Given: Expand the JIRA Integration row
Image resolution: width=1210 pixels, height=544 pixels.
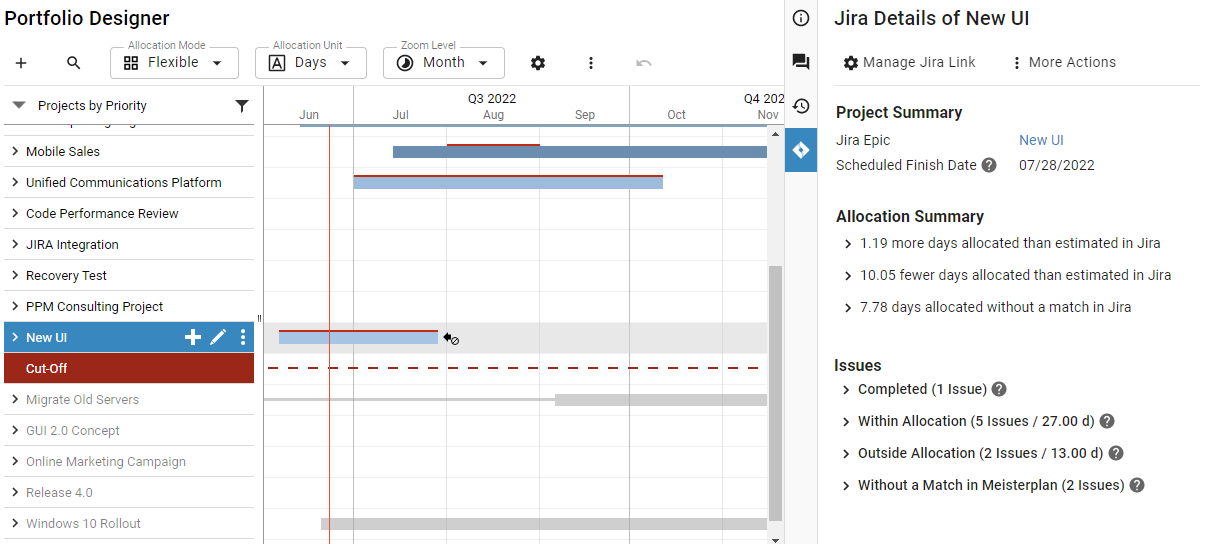Looking at the screenshot, I should coord(15,245).
